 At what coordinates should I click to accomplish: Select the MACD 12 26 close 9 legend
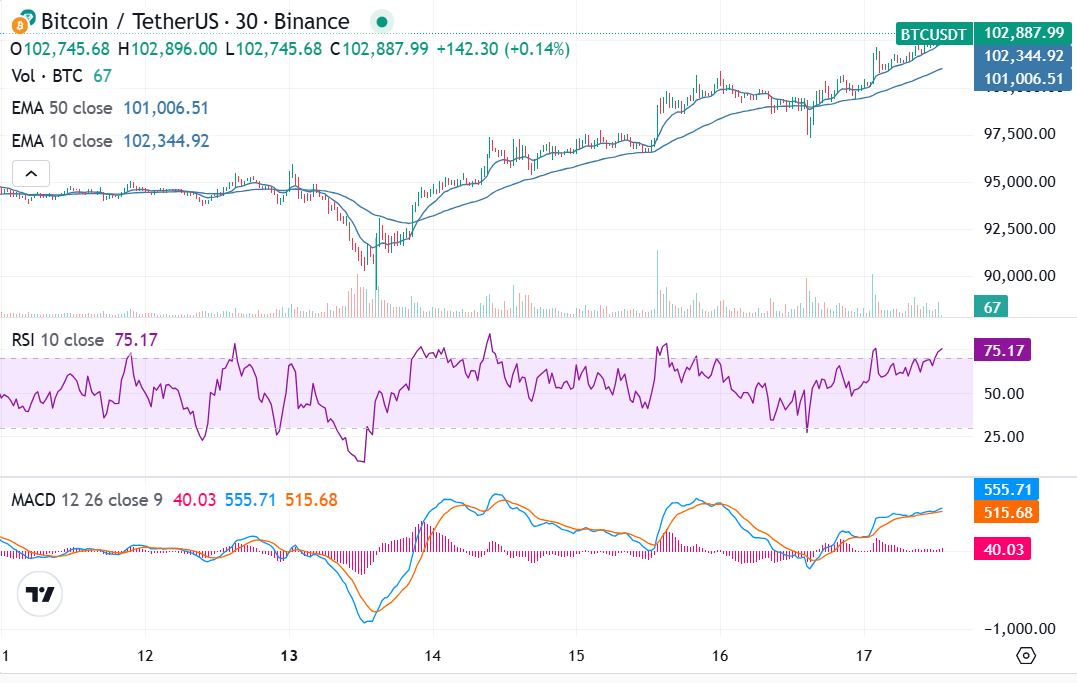click(87, 499)
